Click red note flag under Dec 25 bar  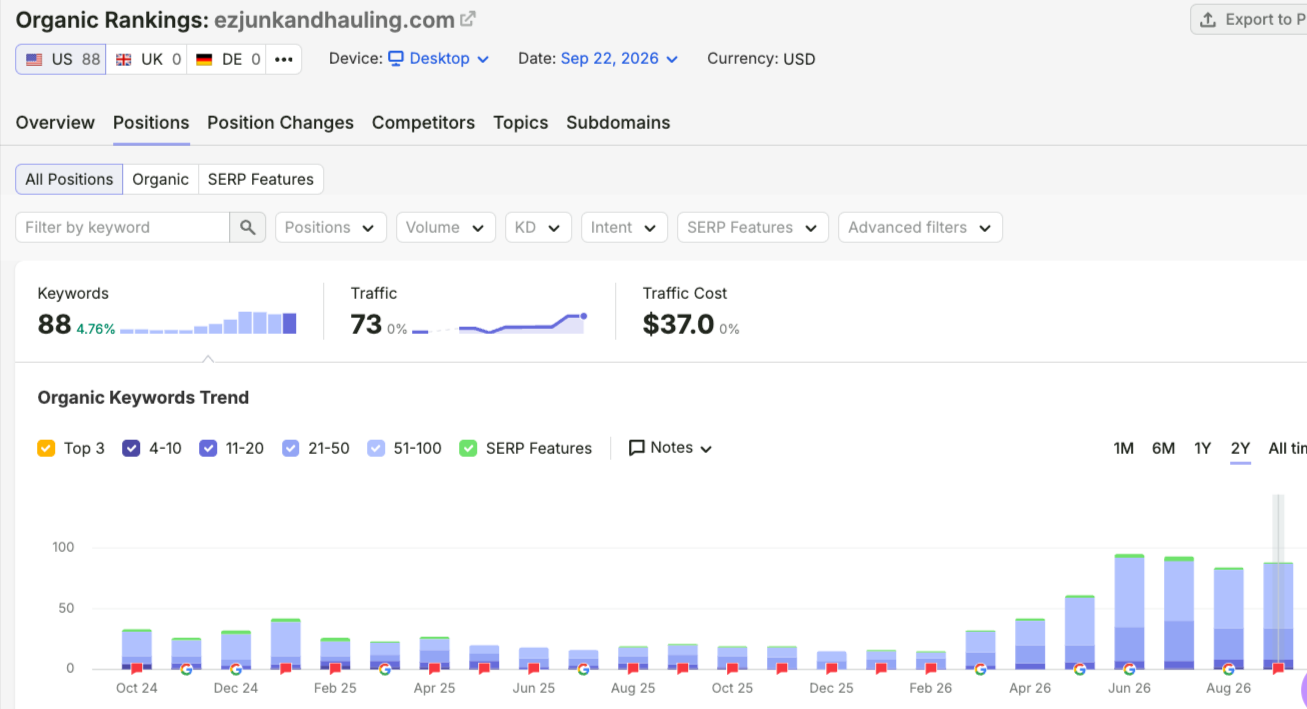[x=832, y=669]
